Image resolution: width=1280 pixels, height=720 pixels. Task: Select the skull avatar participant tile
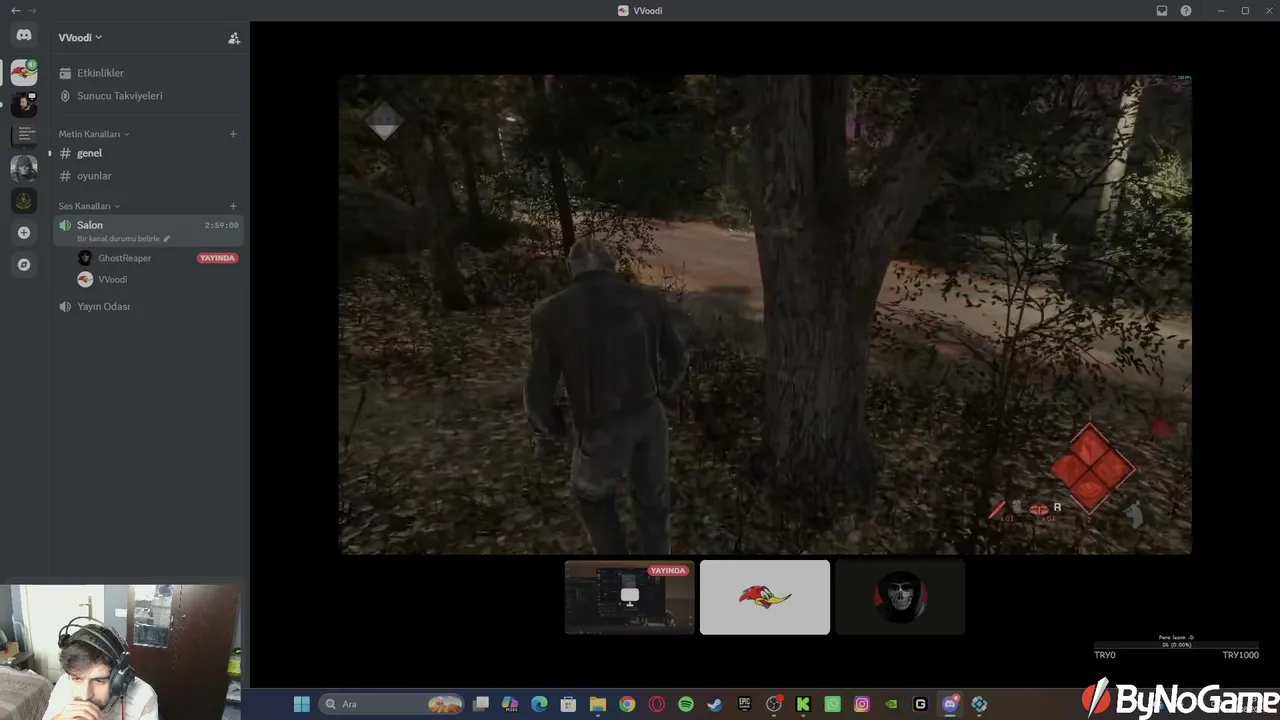pos(900,597)
